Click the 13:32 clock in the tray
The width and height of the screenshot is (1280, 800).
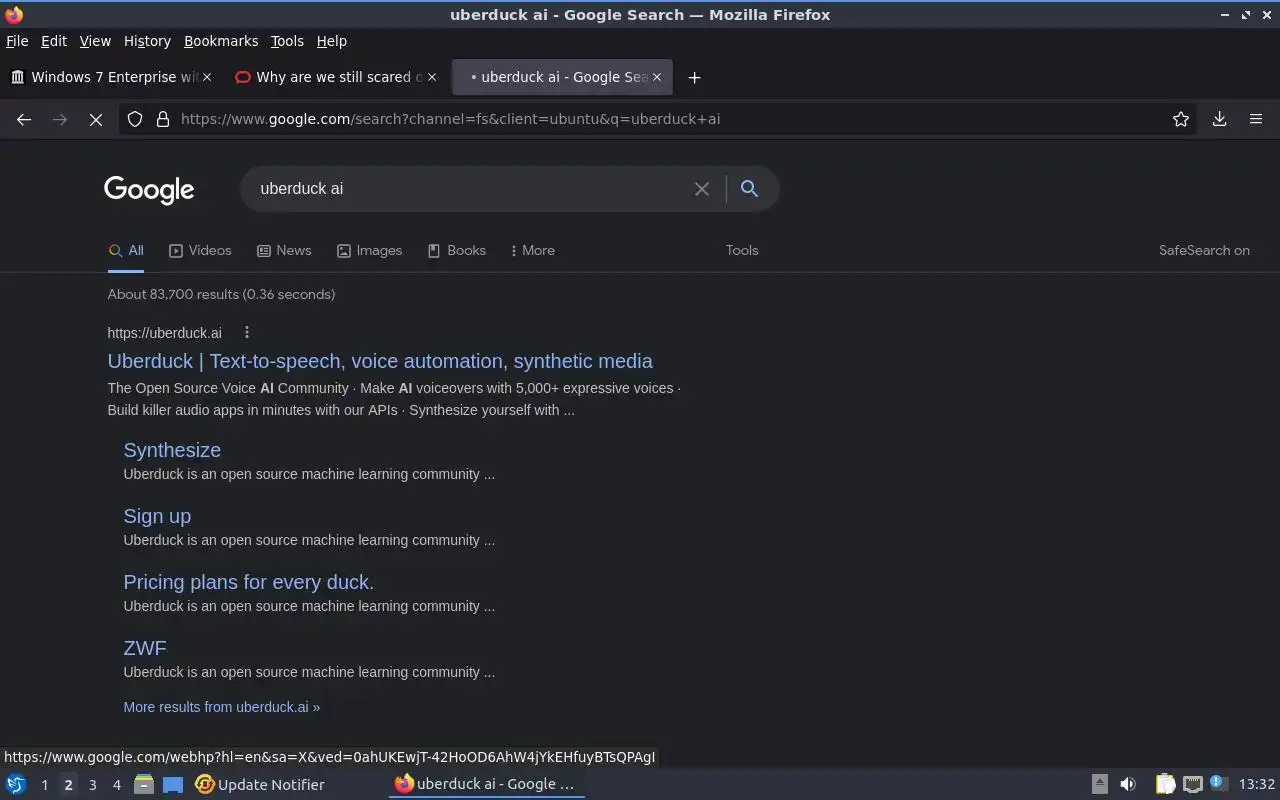(x=1257, y=784)
